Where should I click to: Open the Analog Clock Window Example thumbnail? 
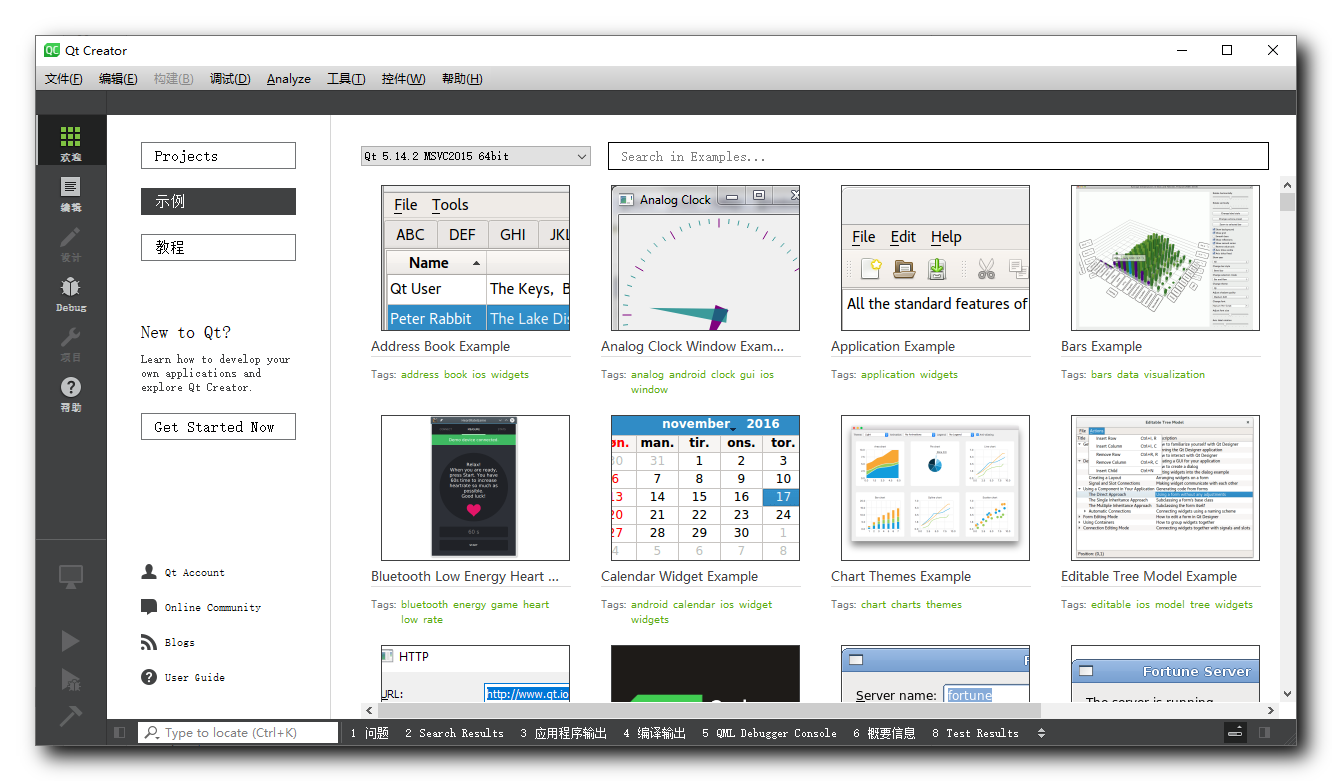coord(705,258)
